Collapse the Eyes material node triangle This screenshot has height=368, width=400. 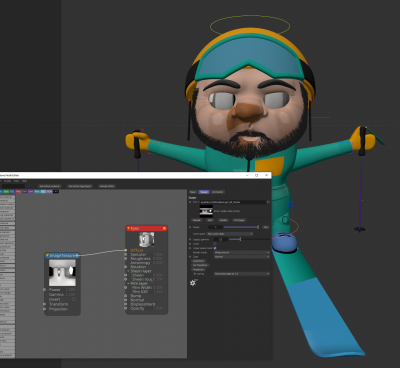[x=128, y=228]
